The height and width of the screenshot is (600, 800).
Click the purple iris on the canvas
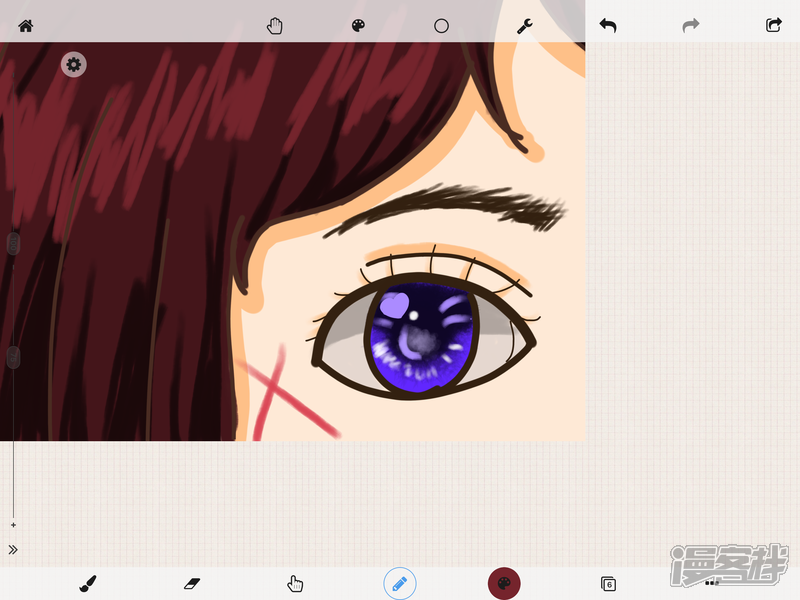[420, 340]
